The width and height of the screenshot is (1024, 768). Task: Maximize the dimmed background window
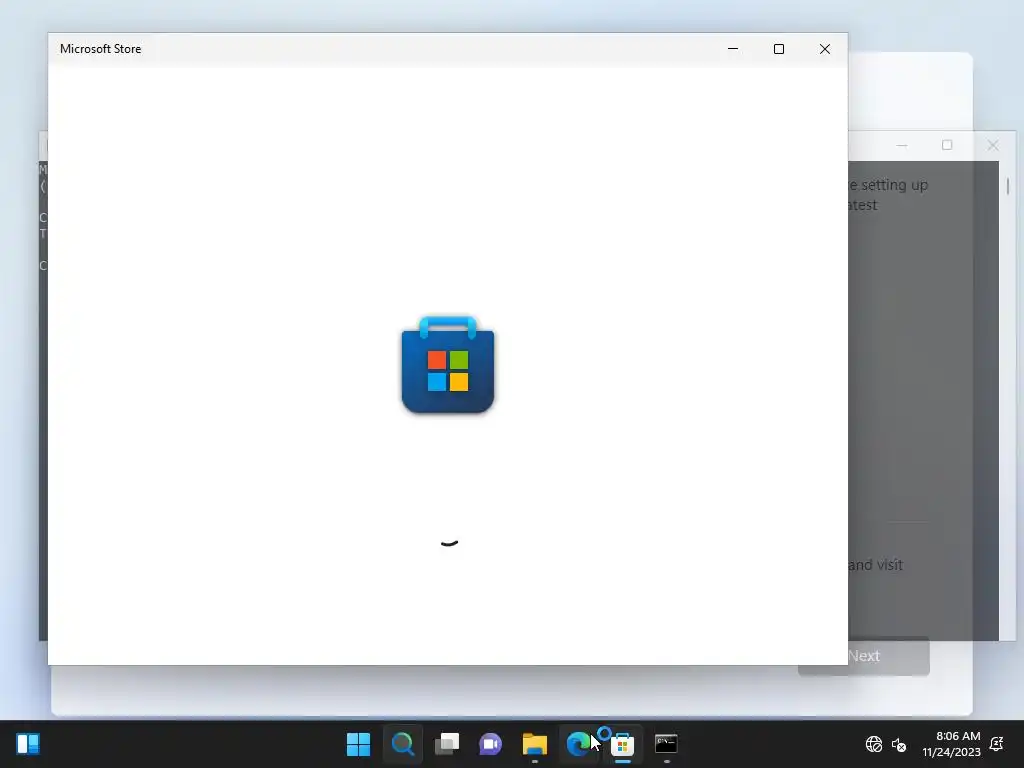point(947,145)
